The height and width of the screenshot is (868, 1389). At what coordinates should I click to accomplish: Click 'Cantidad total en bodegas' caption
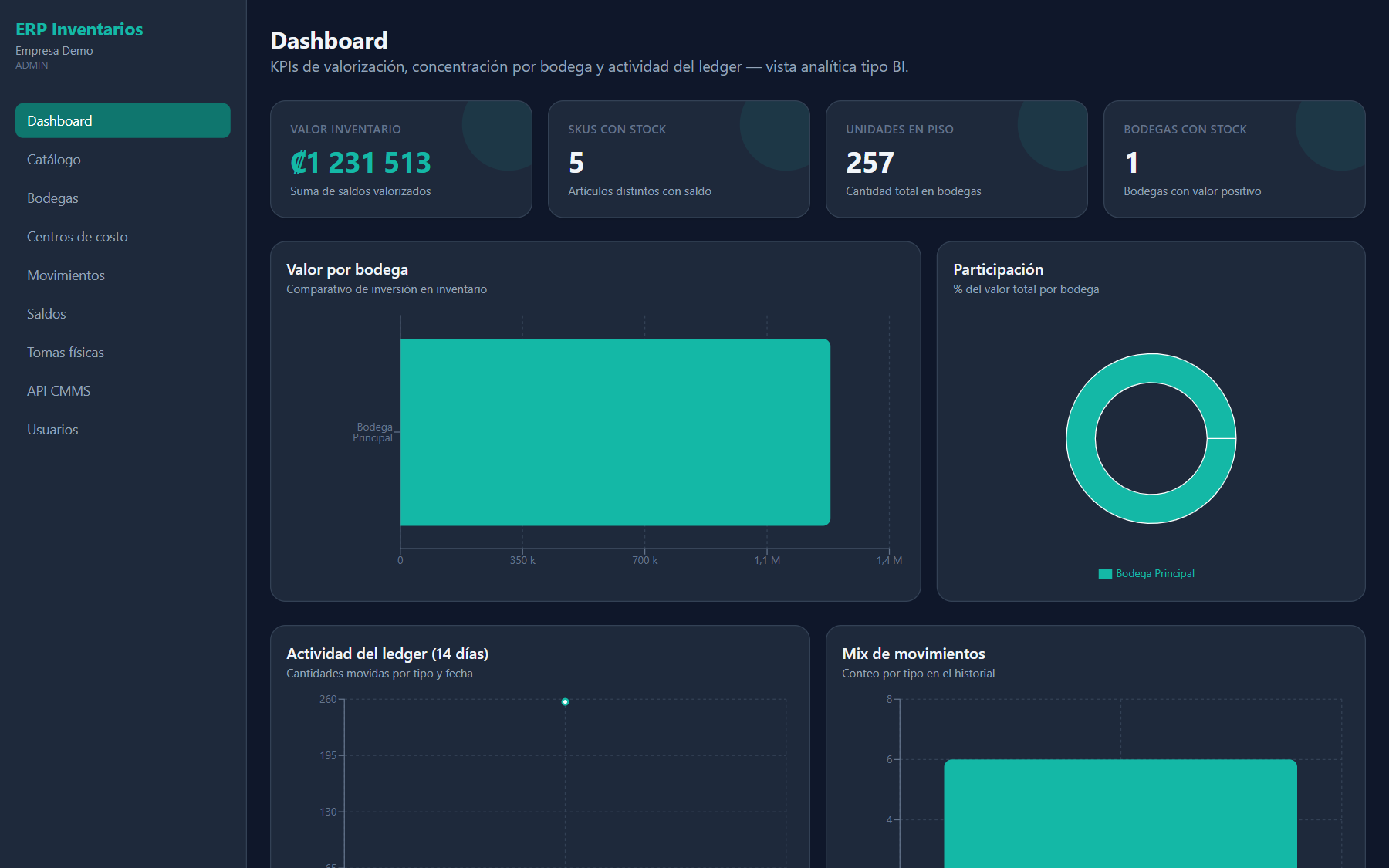click(x=914, y=191)
